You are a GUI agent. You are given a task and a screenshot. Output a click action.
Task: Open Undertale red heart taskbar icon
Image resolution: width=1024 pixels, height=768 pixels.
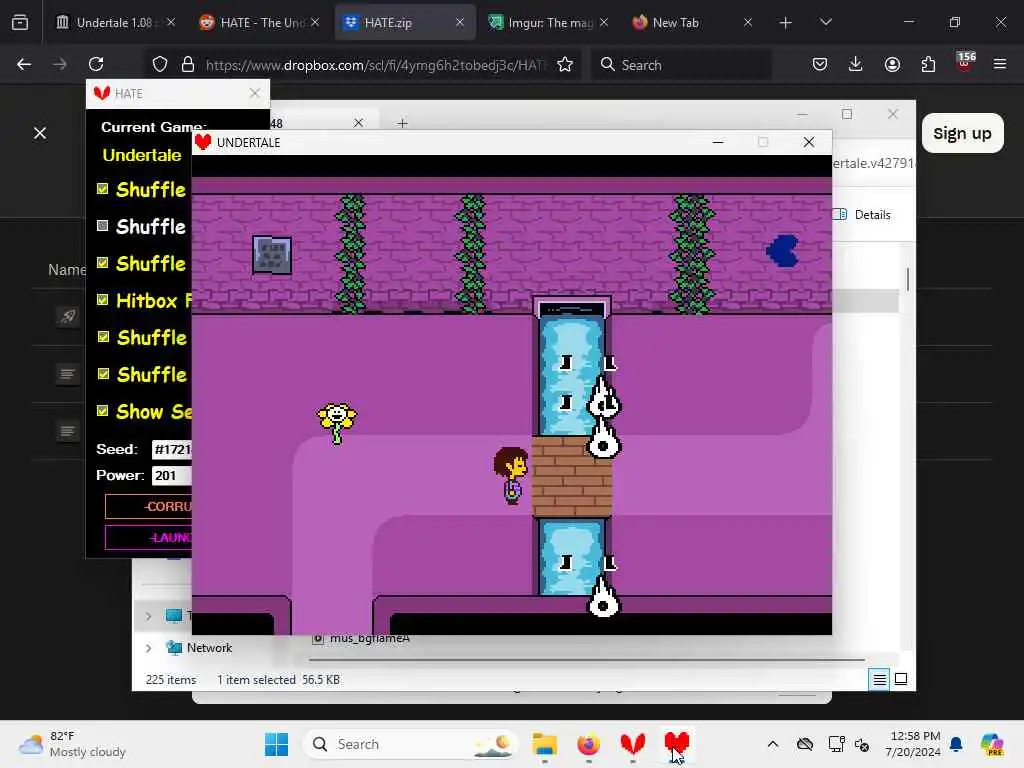(x=677, y=743)
